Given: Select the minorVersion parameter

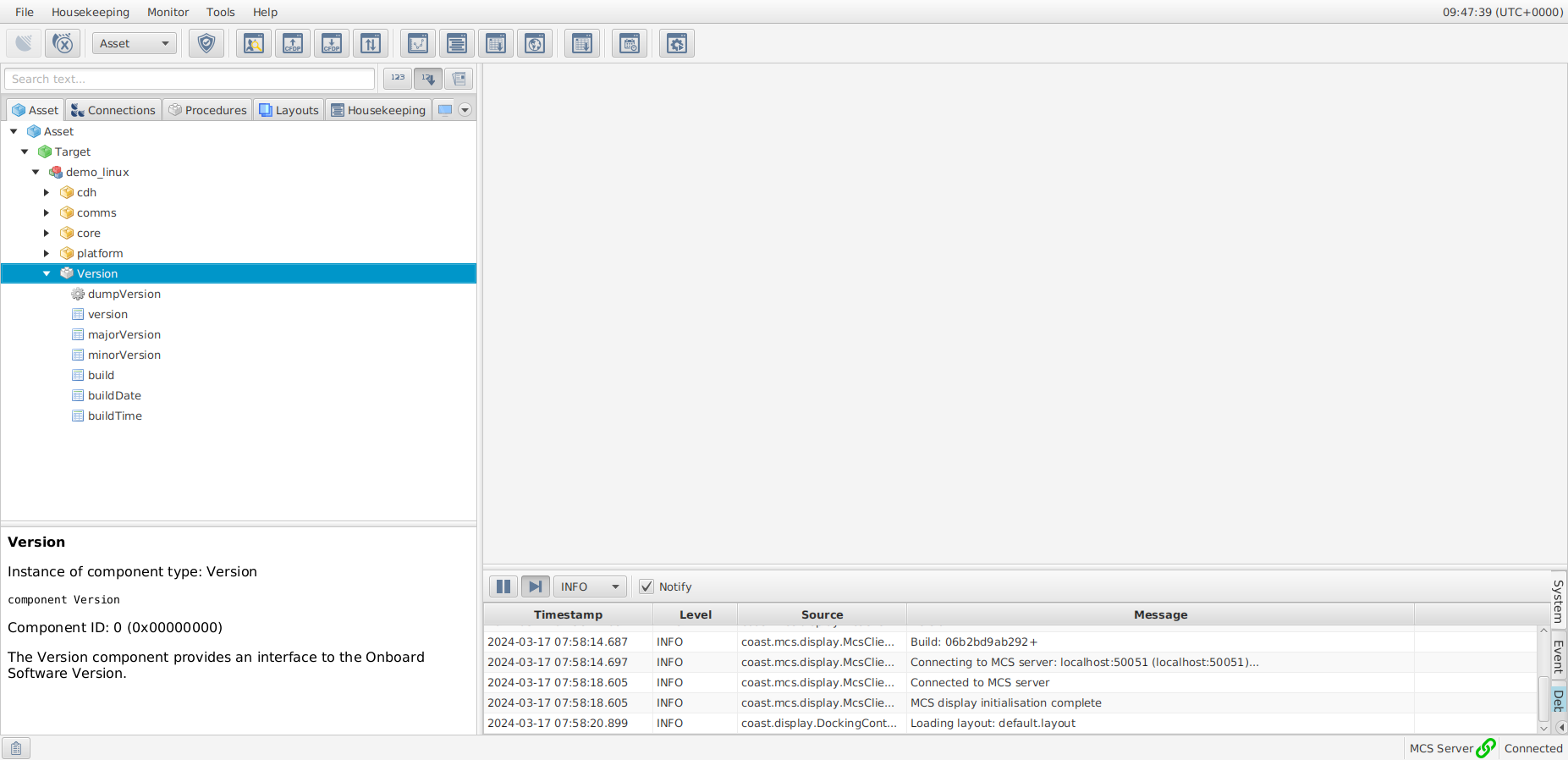Looking at the screenshot, I should [124, 355].
